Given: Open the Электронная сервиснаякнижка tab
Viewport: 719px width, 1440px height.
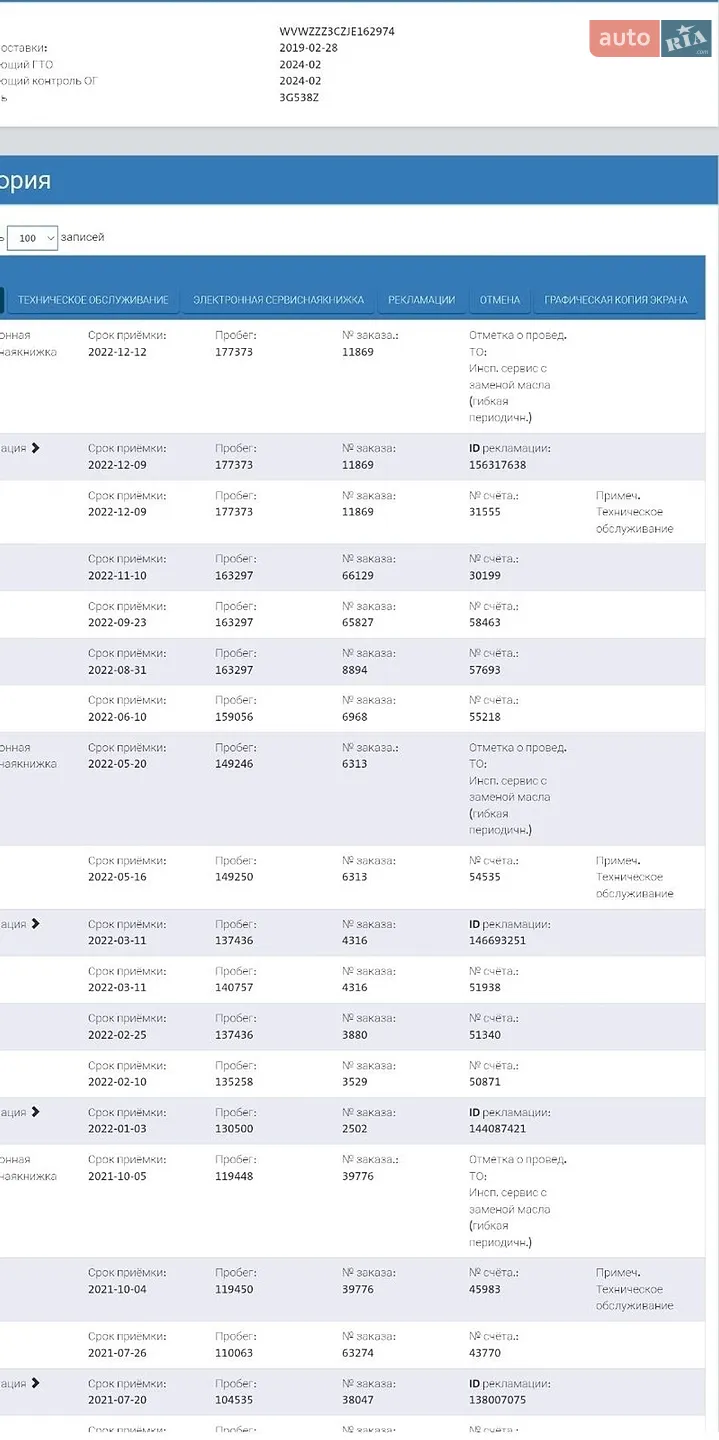Looking at the screenshot, I should (x=278, y=300).
